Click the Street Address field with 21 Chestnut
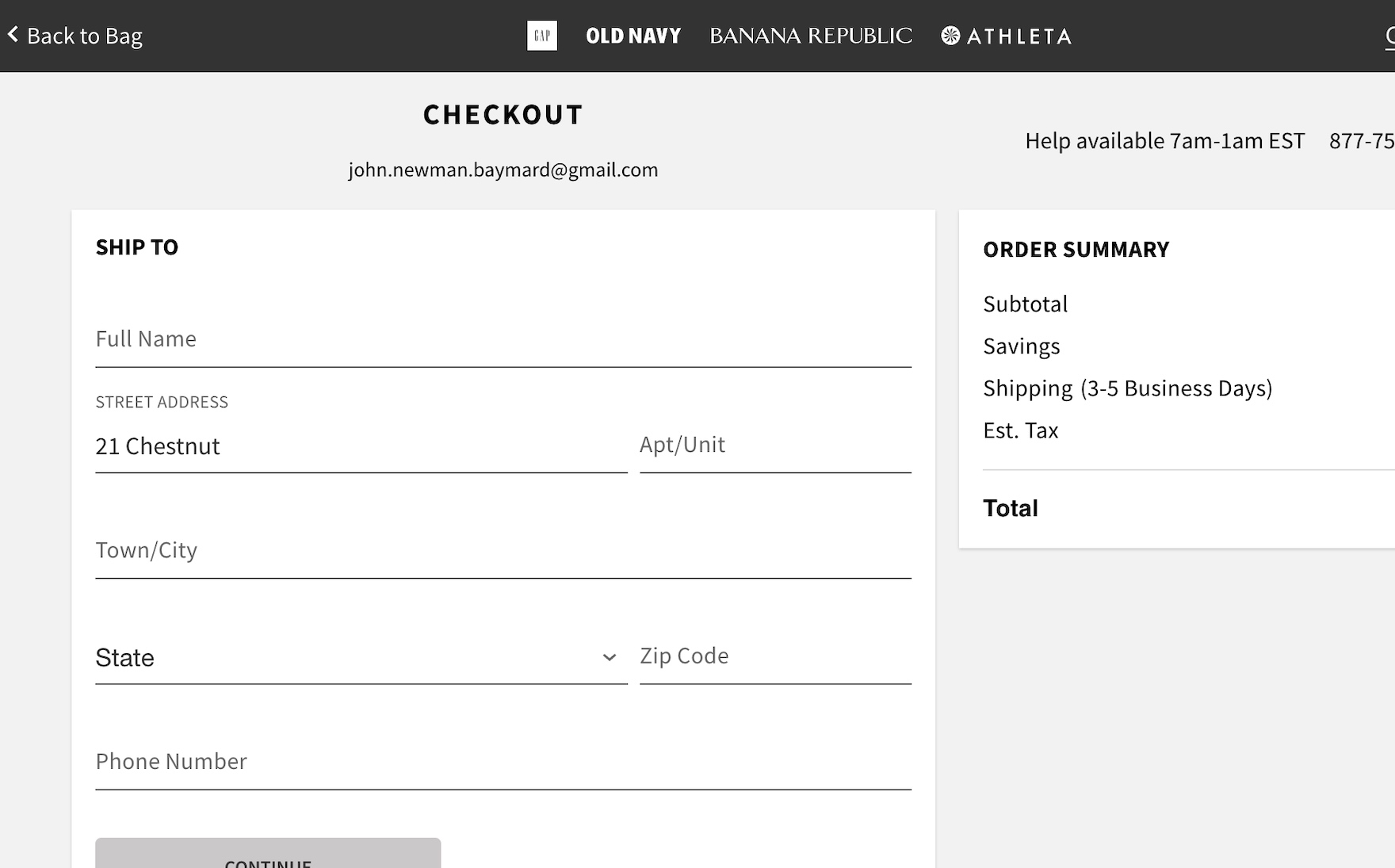The height and width of the screenshot is (868, 1395). (x=361, y=446)
